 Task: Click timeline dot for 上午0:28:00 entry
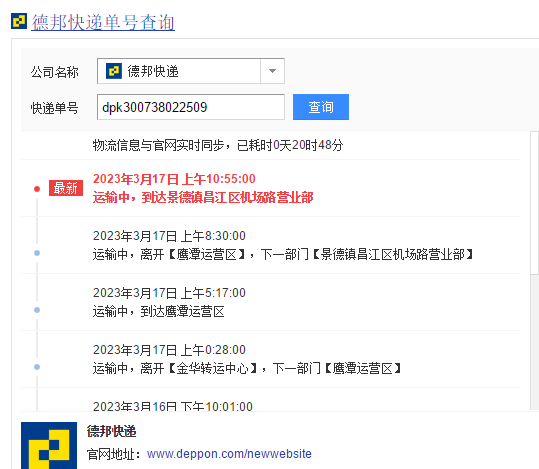(x=37, y=367)
